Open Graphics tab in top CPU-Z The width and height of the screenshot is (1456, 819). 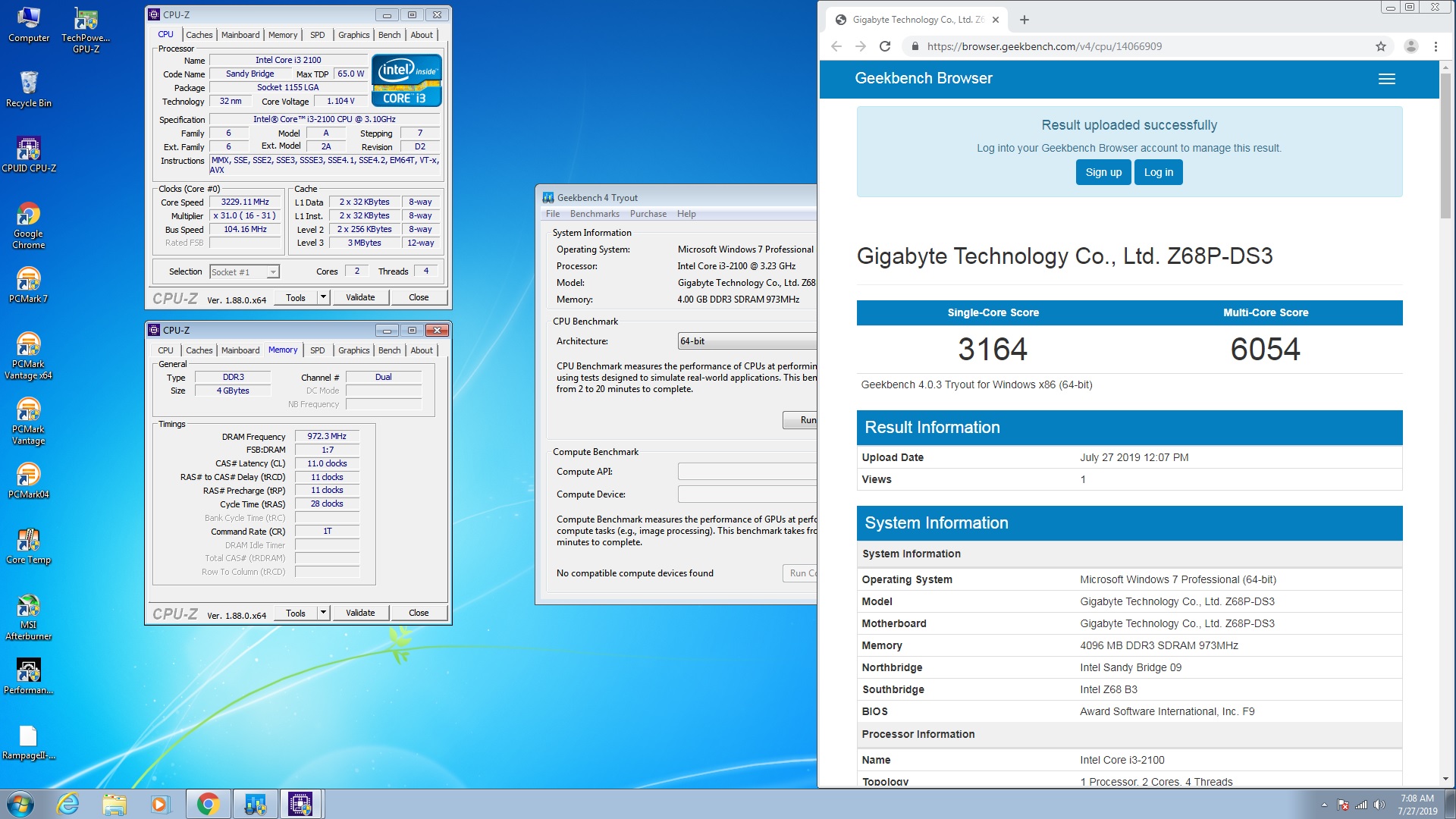(354, 35)
